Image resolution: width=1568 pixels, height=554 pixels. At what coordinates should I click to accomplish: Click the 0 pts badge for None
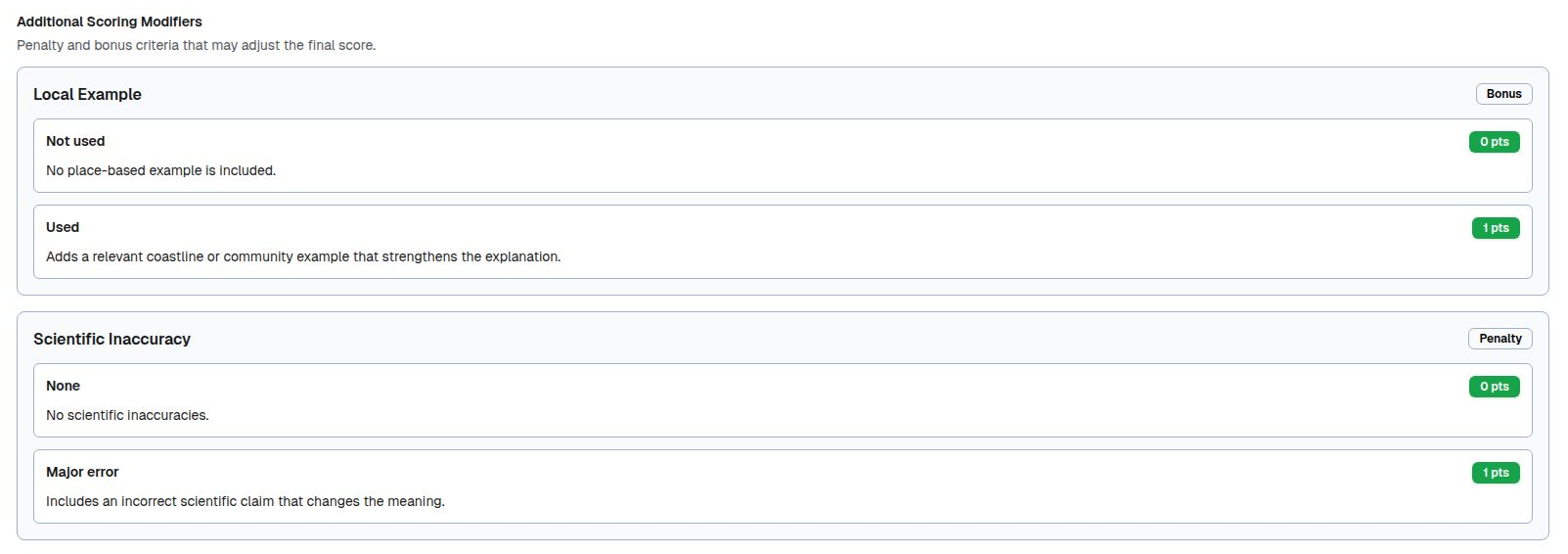tap(1494, 387)
